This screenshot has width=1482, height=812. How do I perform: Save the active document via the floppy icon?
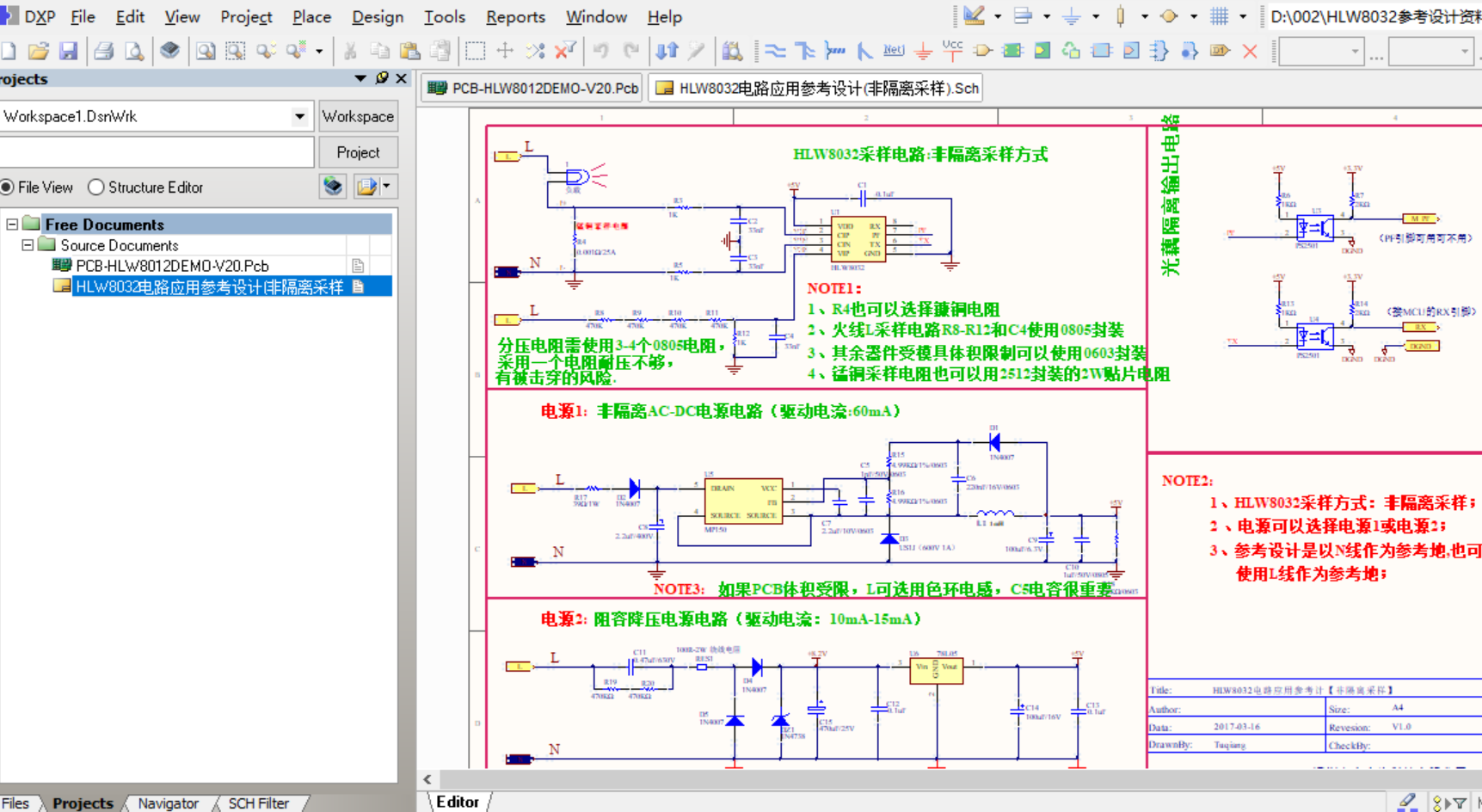coord(69,51)
